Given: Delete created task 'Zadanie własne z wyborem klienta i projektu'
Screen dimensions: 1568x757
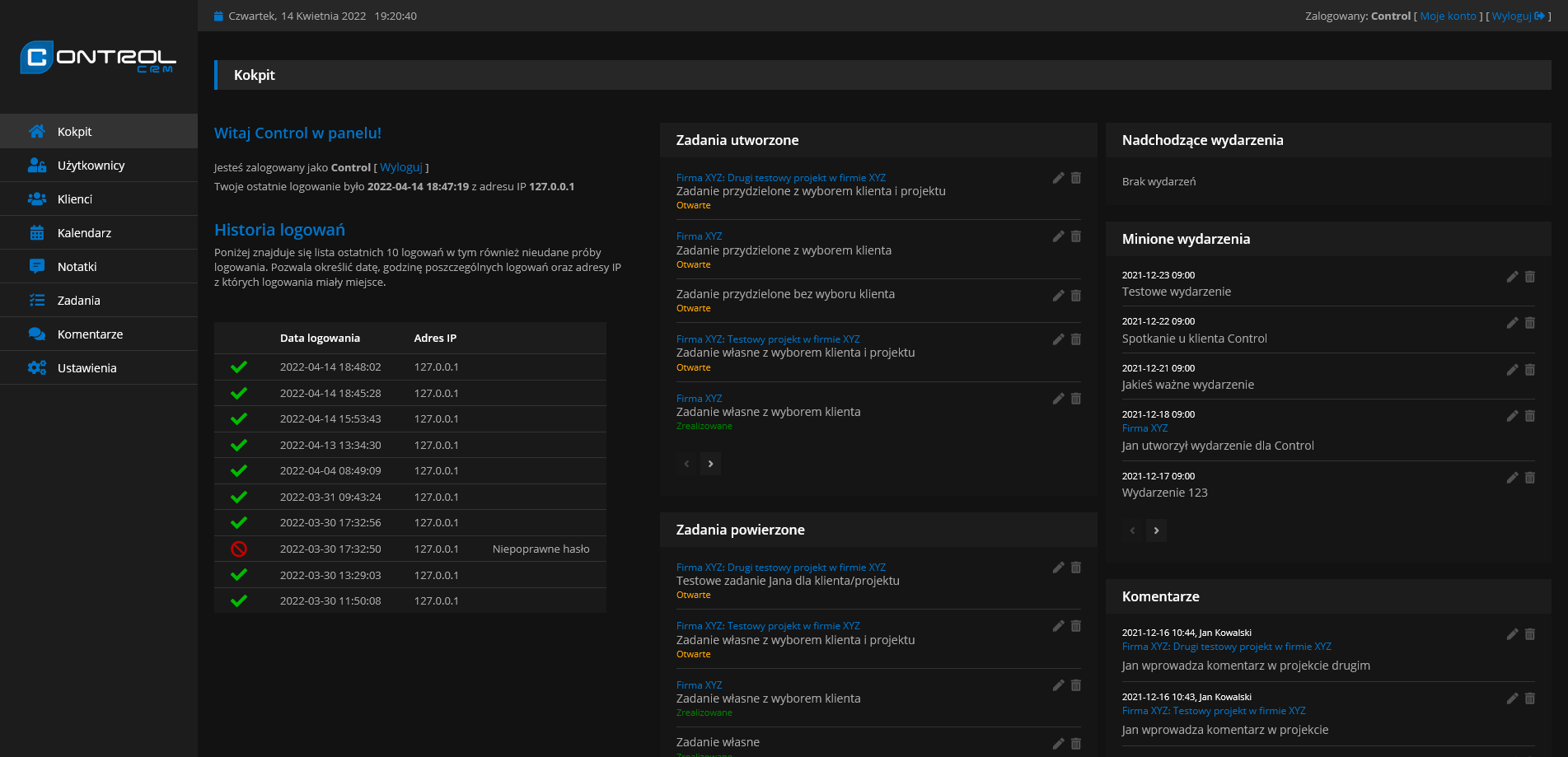Looking at the screenshot, I should click(1075, 339).
